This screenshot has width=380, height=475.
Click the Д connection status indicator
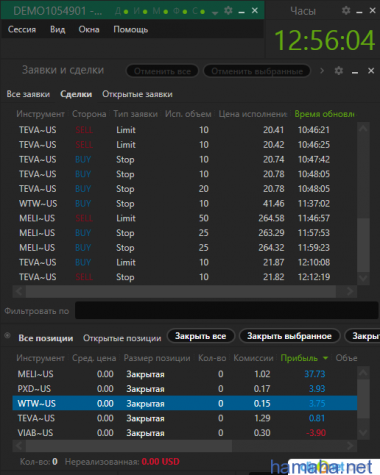[122, 11]
